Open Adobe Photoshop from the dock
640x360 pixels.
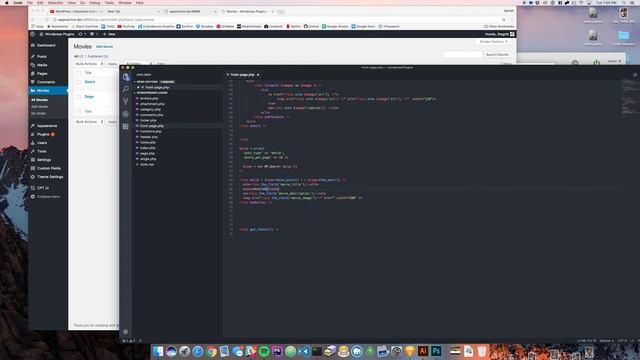click(x=436, y=351)
